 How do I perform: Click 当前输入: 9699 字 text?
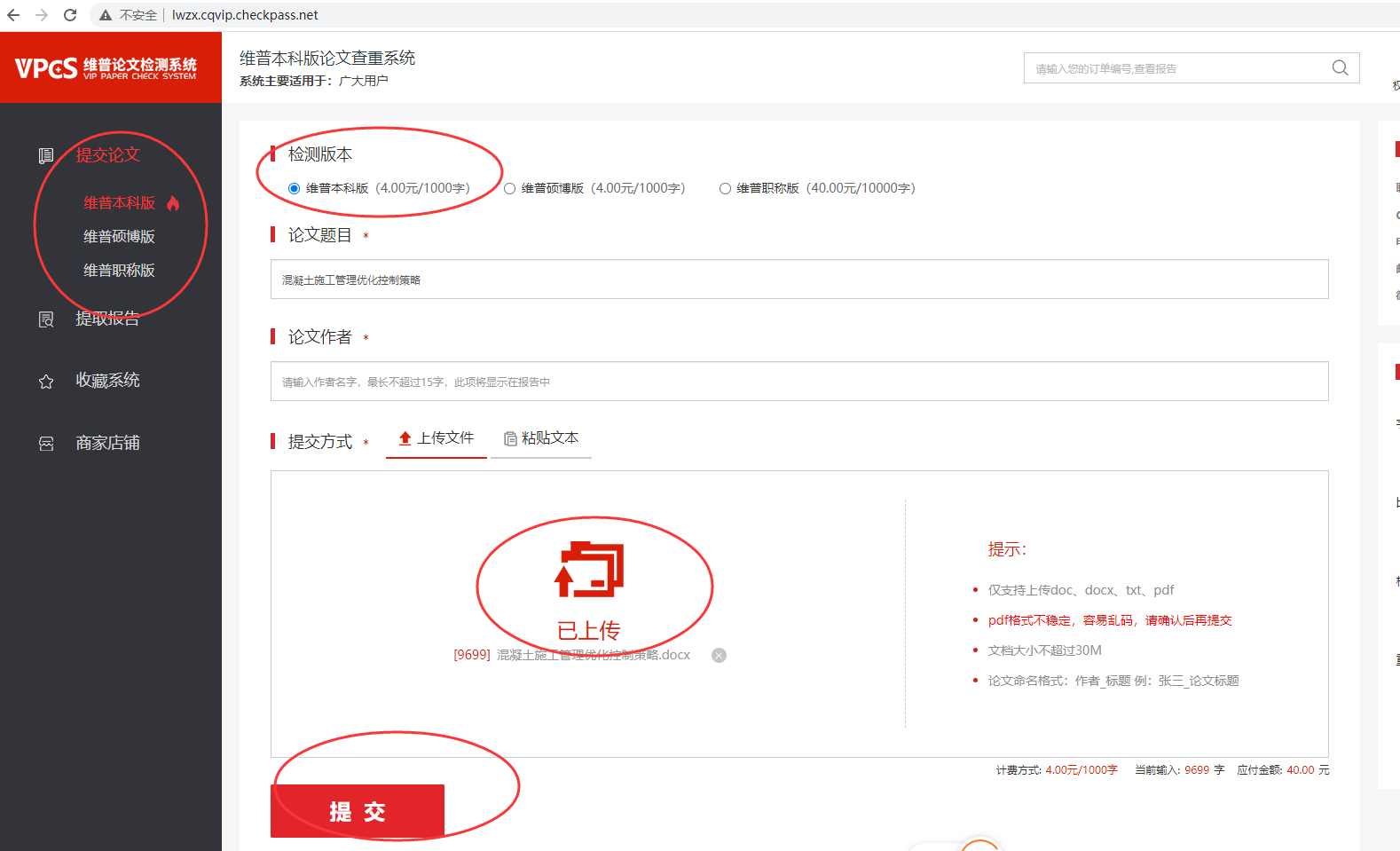point(1179,770)
